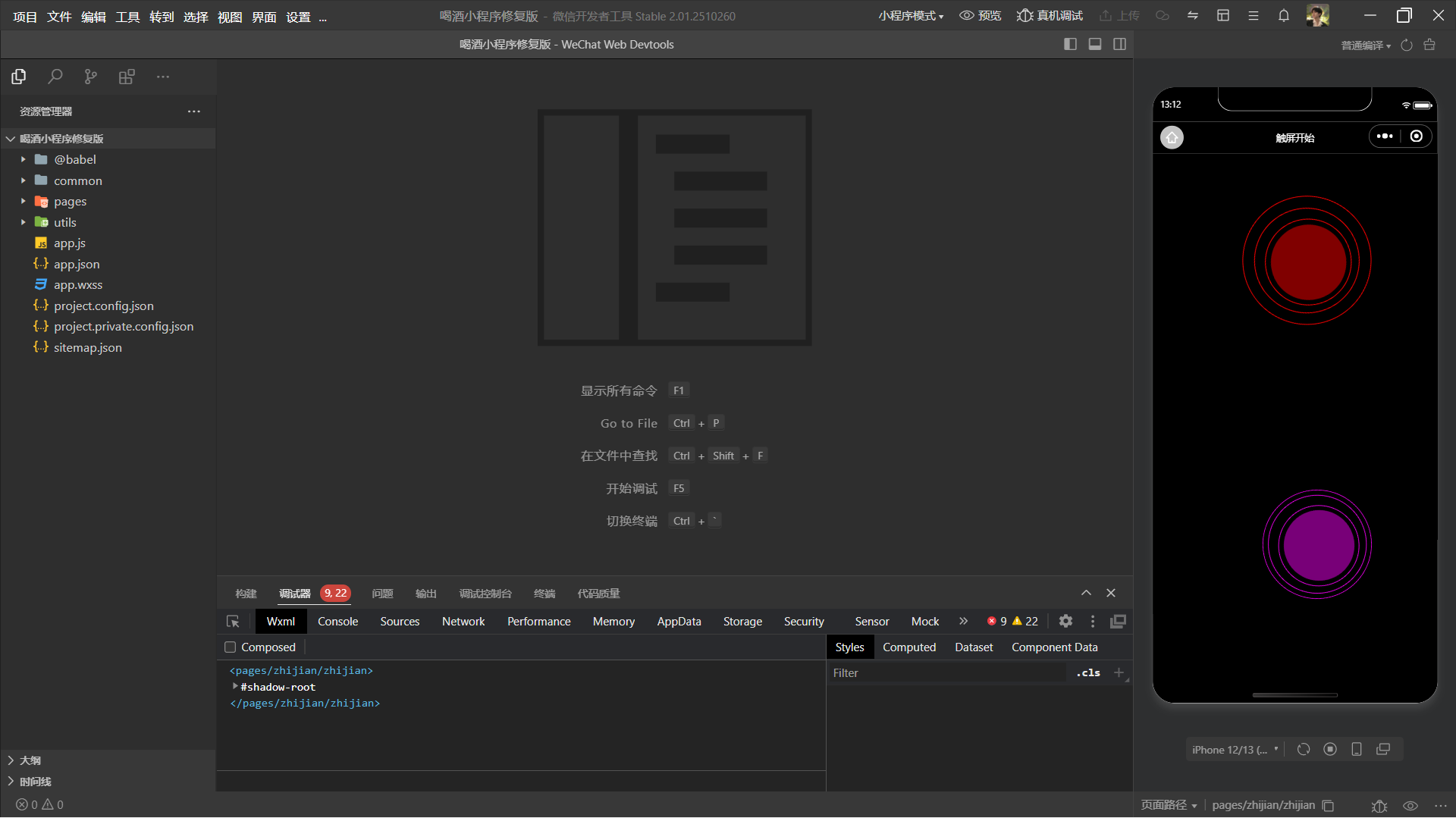Open the source control branch icon
The height and width of the screenshot is (818, 1456).
[91, 77]
